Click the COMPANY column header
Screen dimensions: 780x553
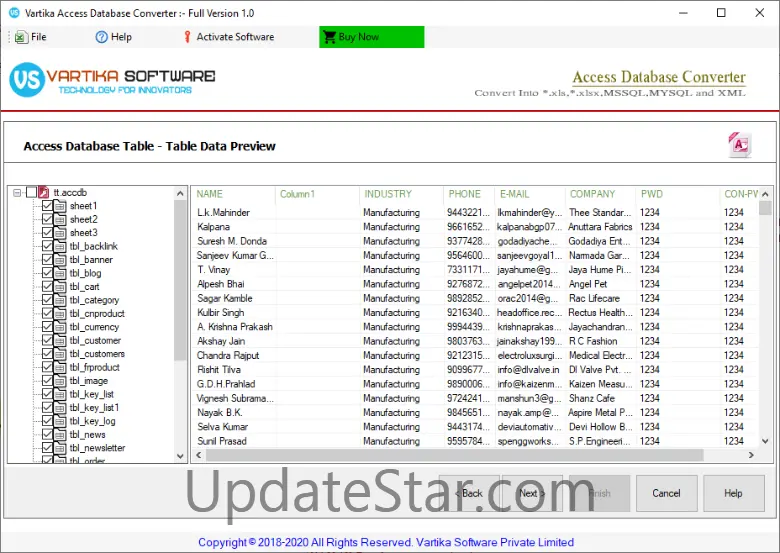point(599,194)
